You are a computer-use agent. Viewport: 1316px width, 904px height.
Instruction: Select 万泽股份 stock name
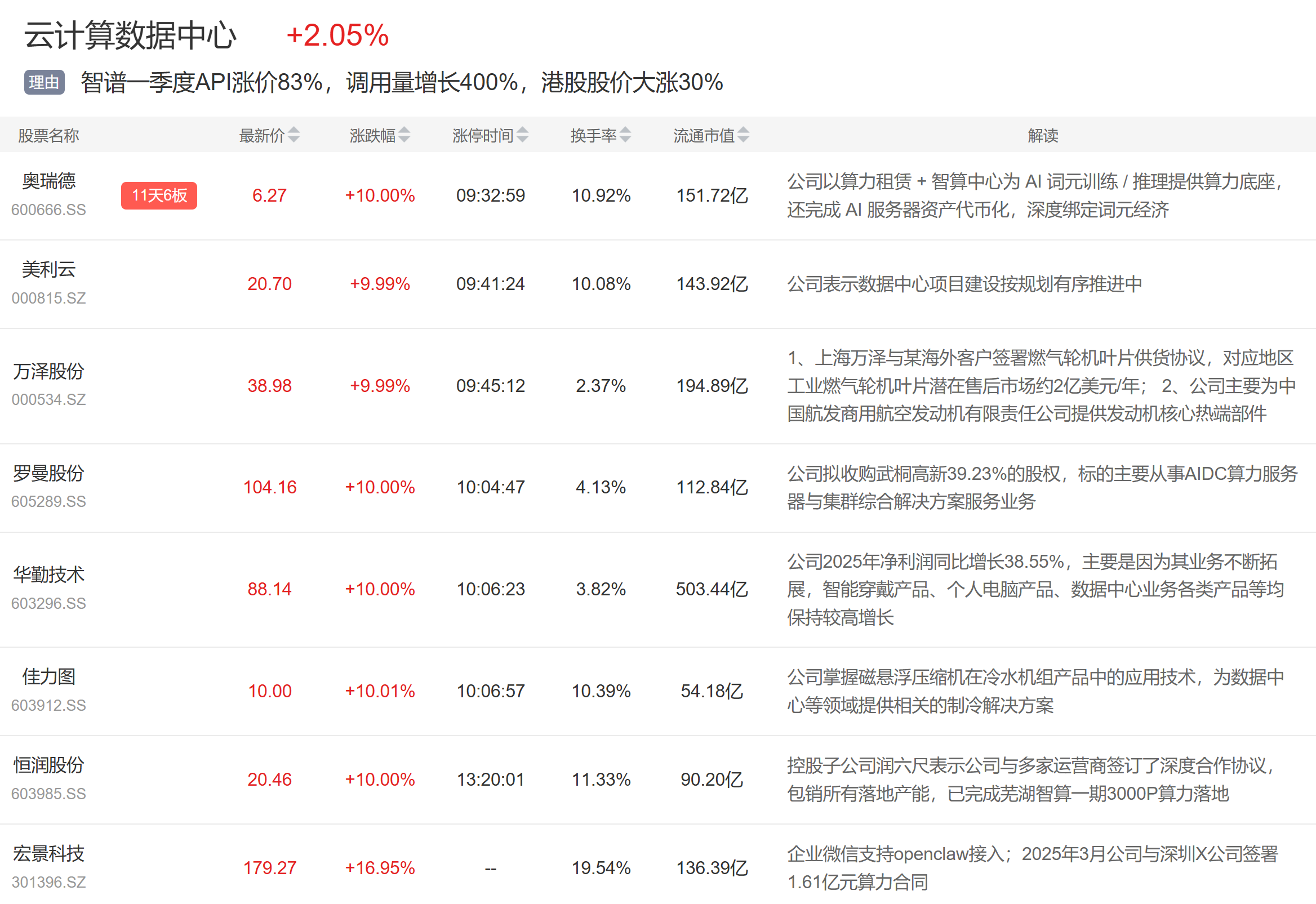[x=48, y=372]
